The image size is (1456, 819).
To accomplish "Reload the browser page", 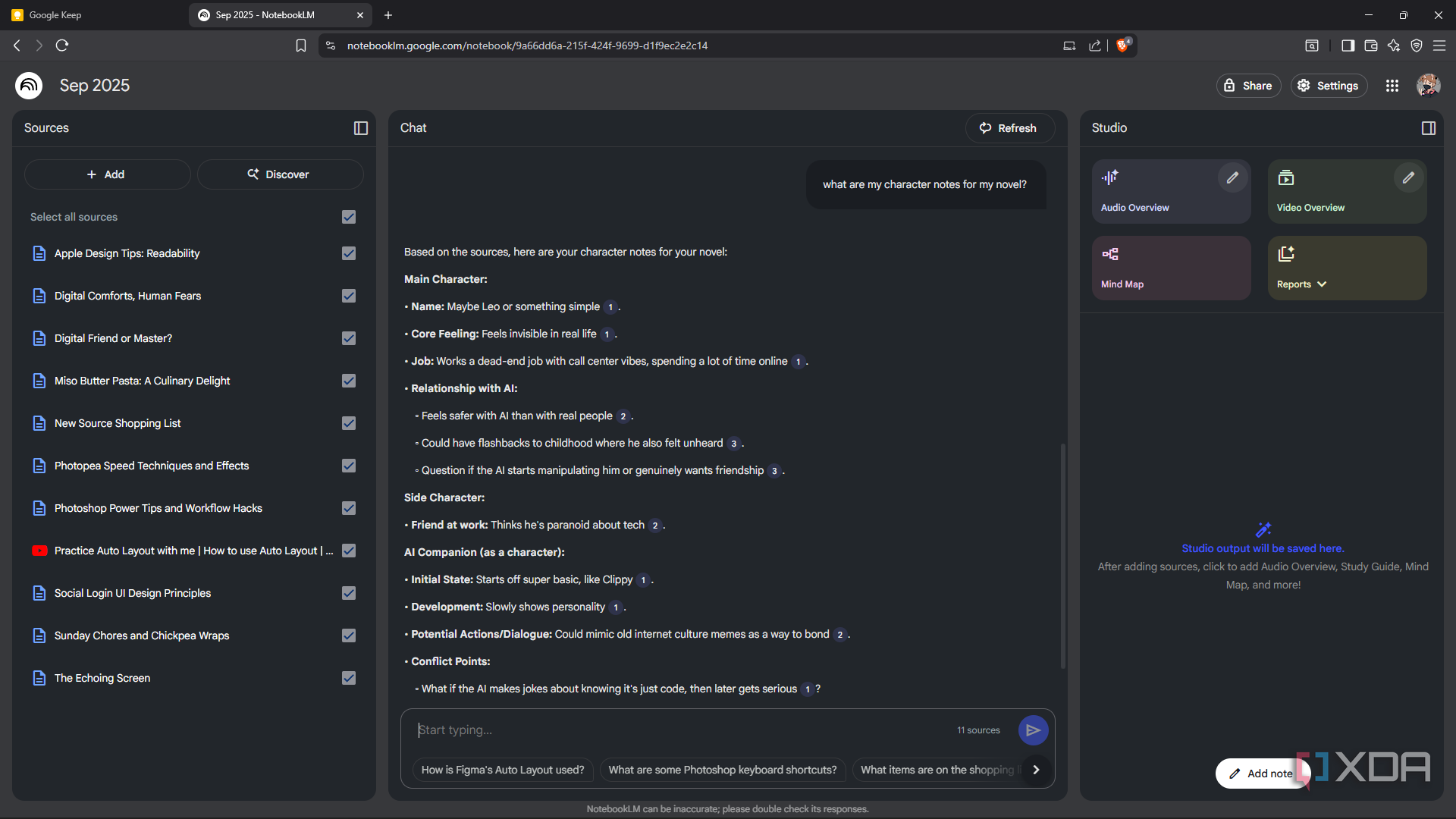I will [x=62, y=45].
